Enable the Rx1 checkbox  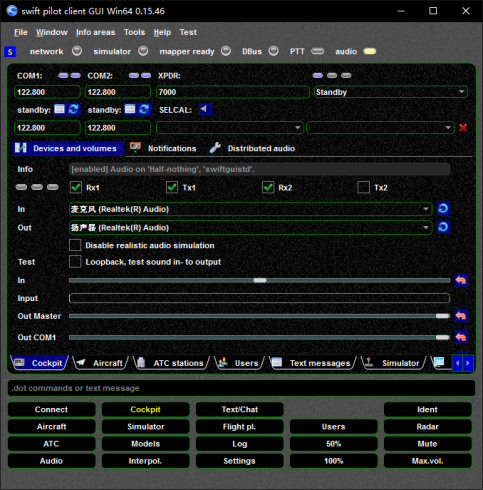tap(76, 187)
